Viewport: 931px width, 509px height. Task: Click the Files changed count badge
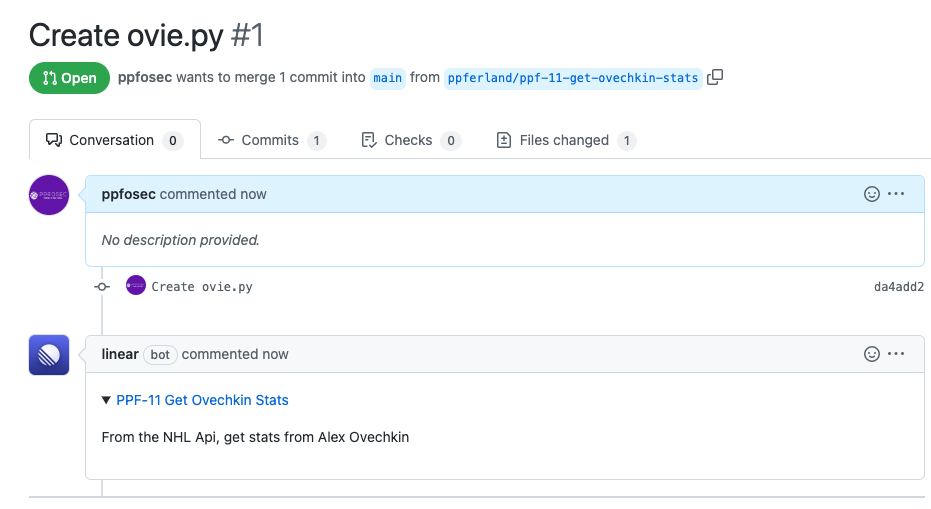[626, 141]
